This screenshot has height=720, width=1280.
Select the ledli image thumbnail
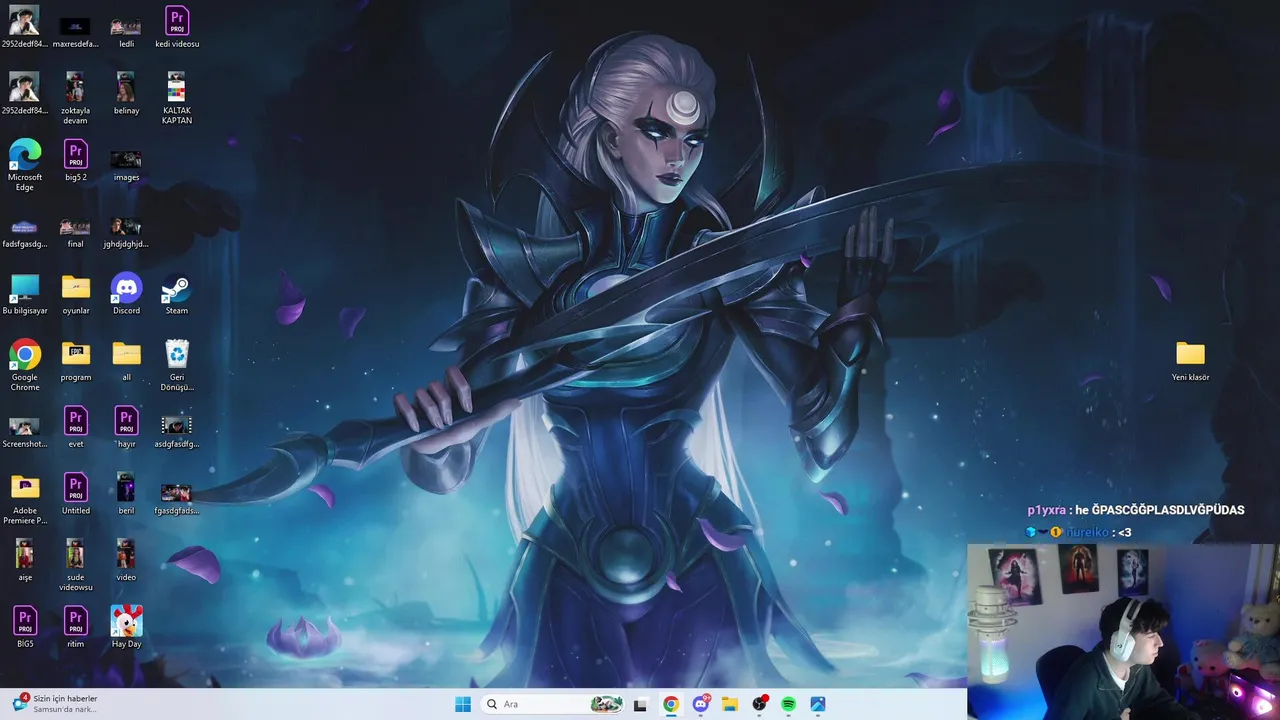pos(126,32)
